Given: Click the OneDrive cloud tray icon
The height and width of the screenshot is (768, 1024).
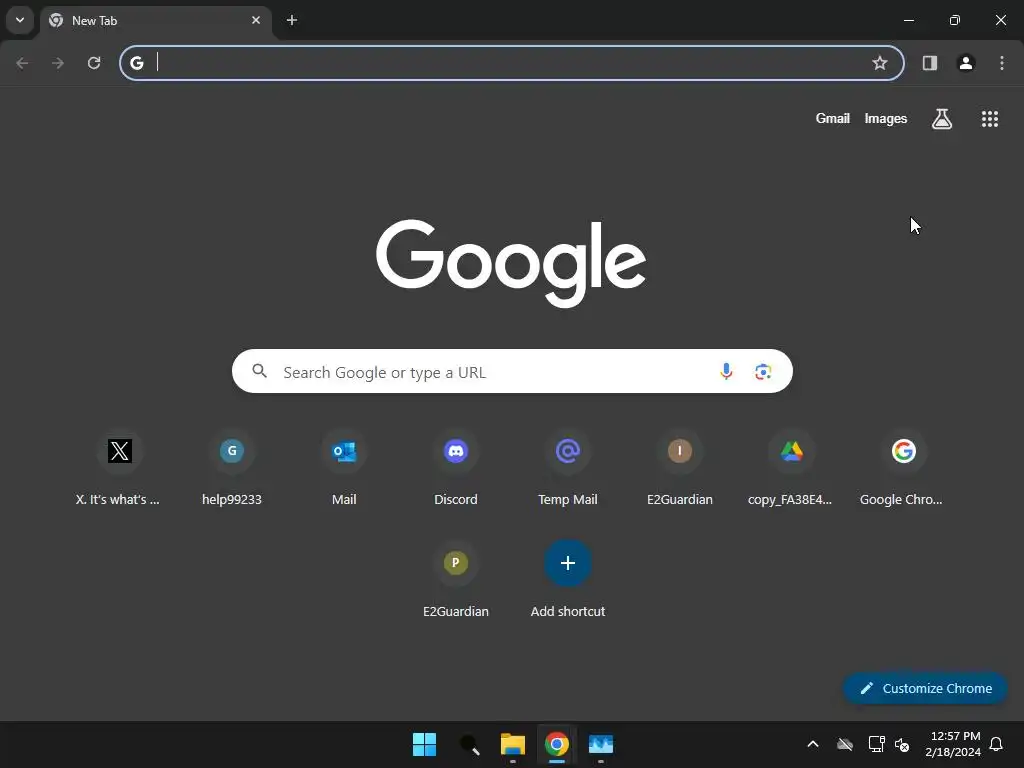Looking at the screenshot, I should point(845,744).
